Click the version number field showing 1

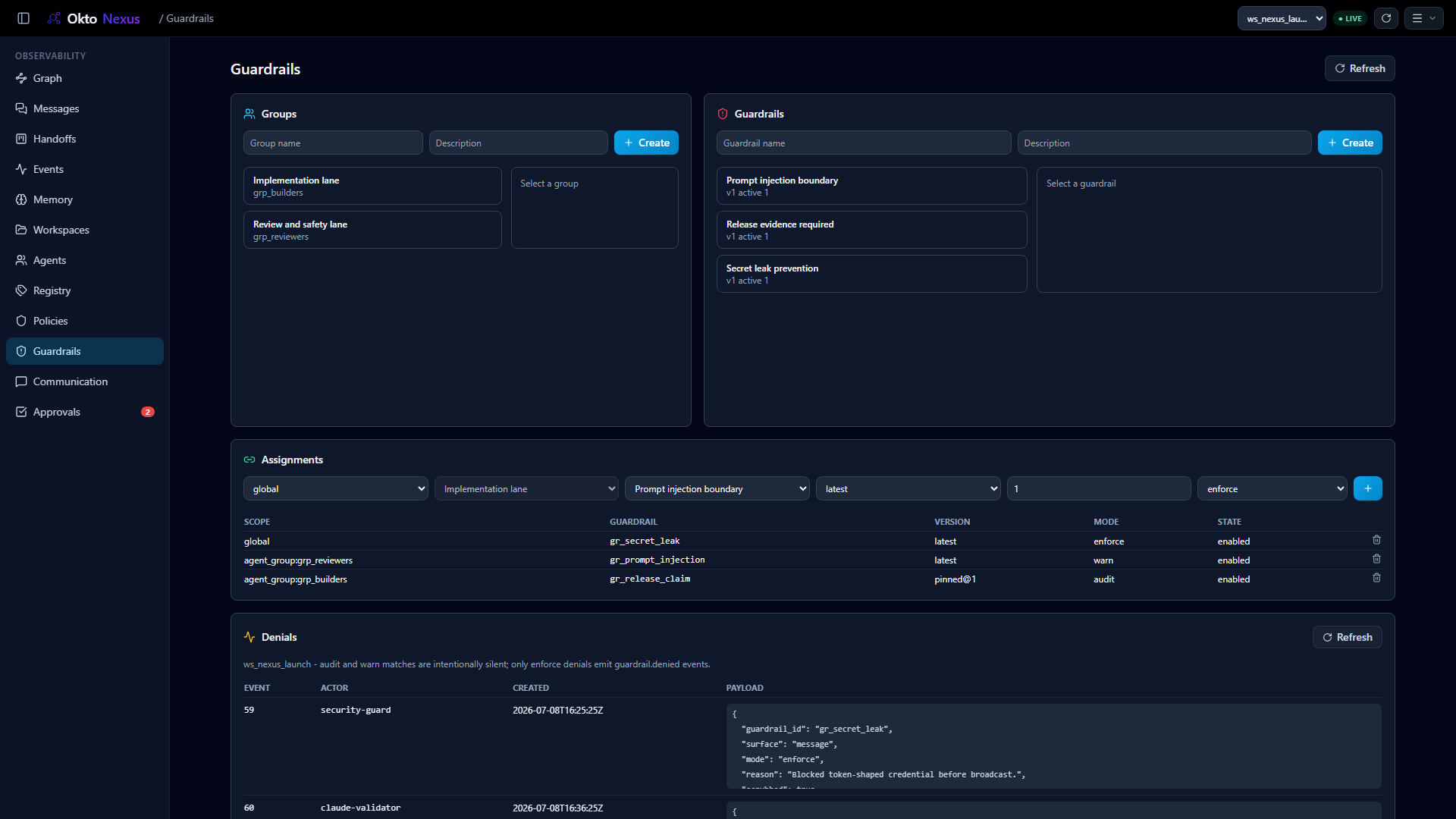1099,488
